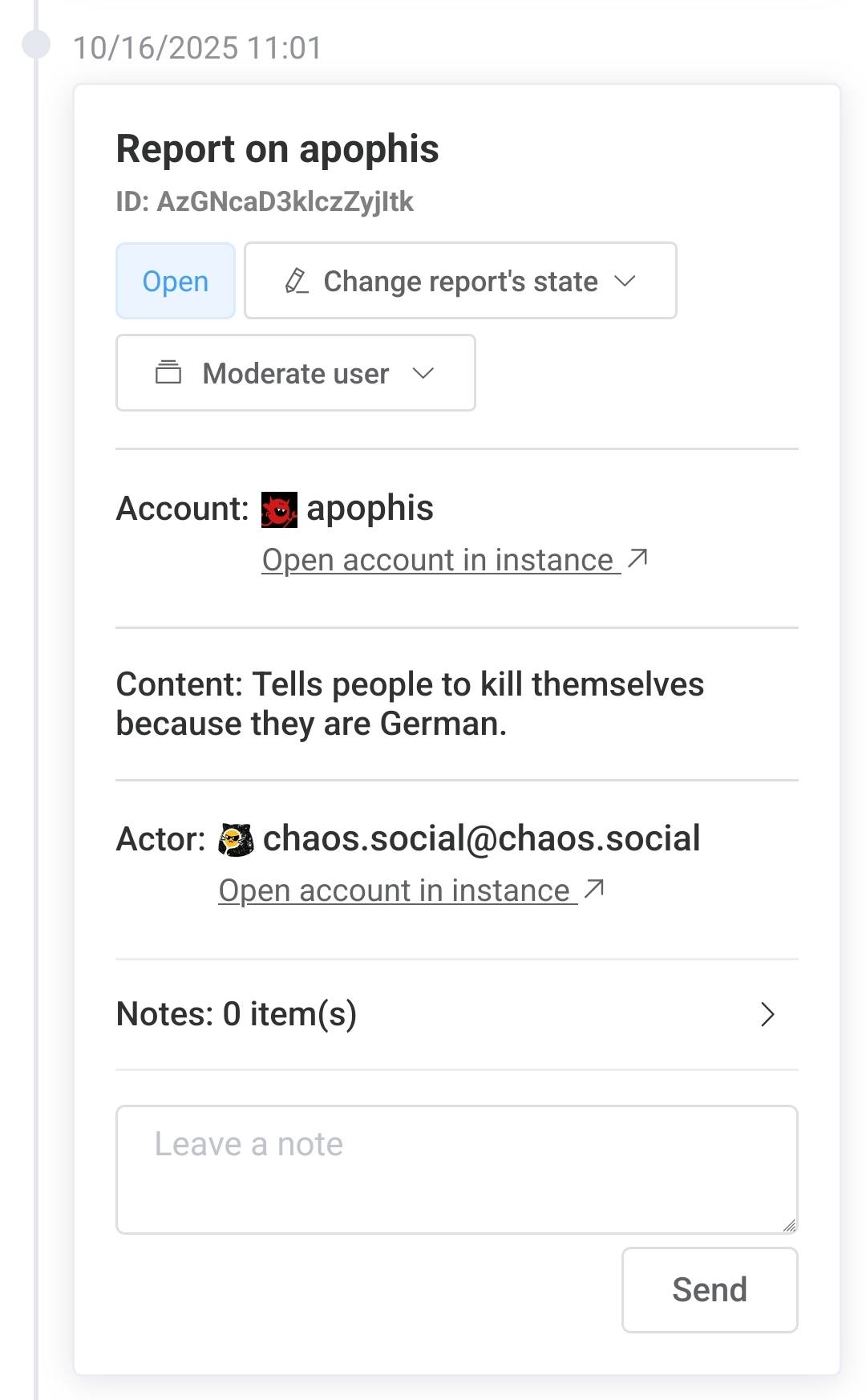Click the down chevron of Change report's state

click(x=625, y=282)
